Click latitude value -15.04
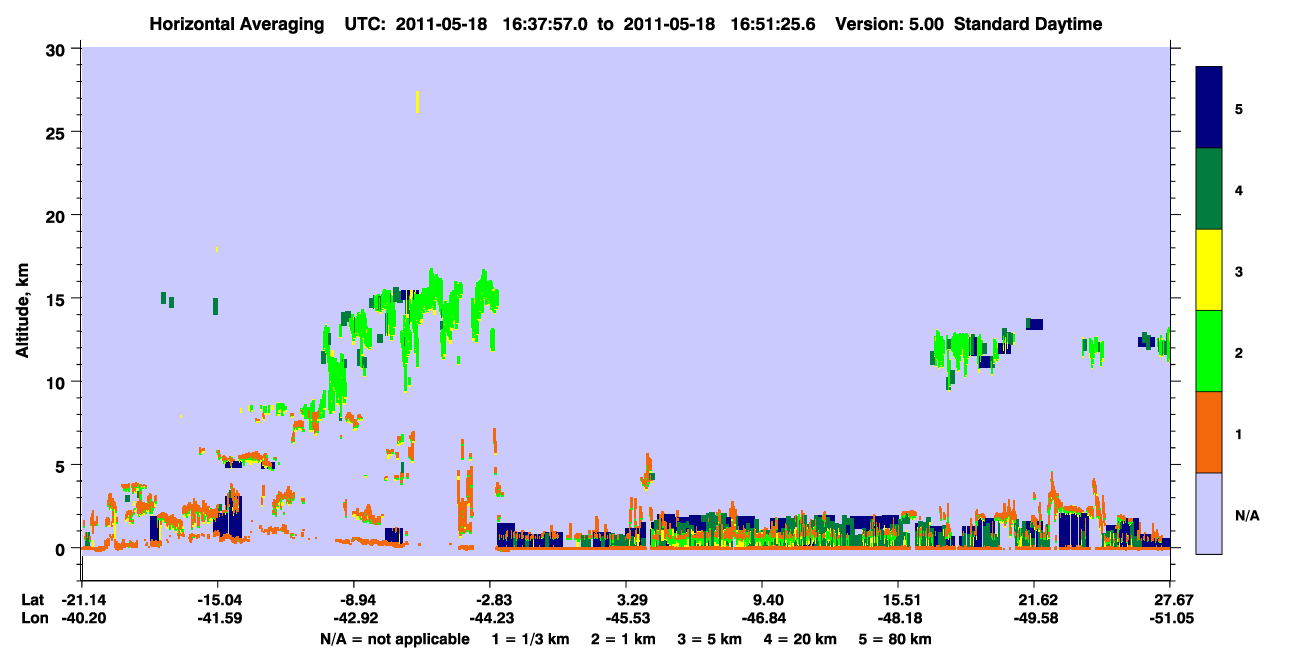This screenshot has height=667, width=1300. pos(218,600)
